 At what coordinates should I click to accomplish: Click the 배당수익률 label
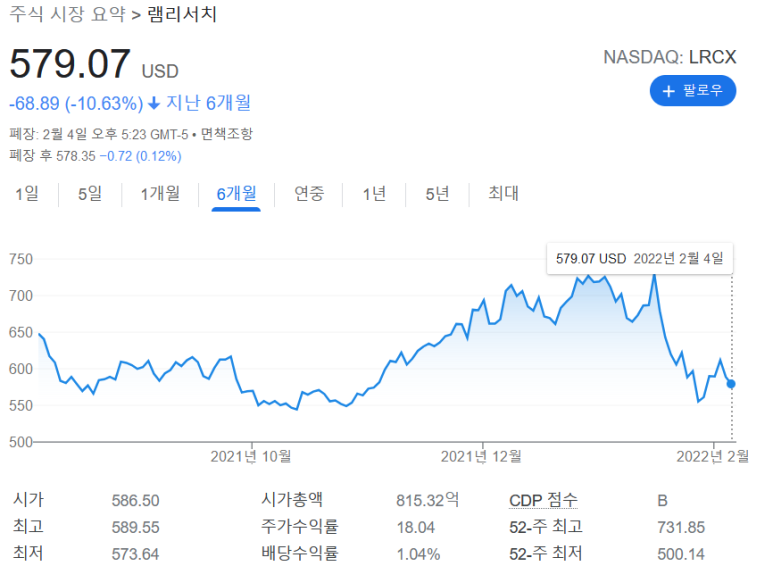(300, 553)
